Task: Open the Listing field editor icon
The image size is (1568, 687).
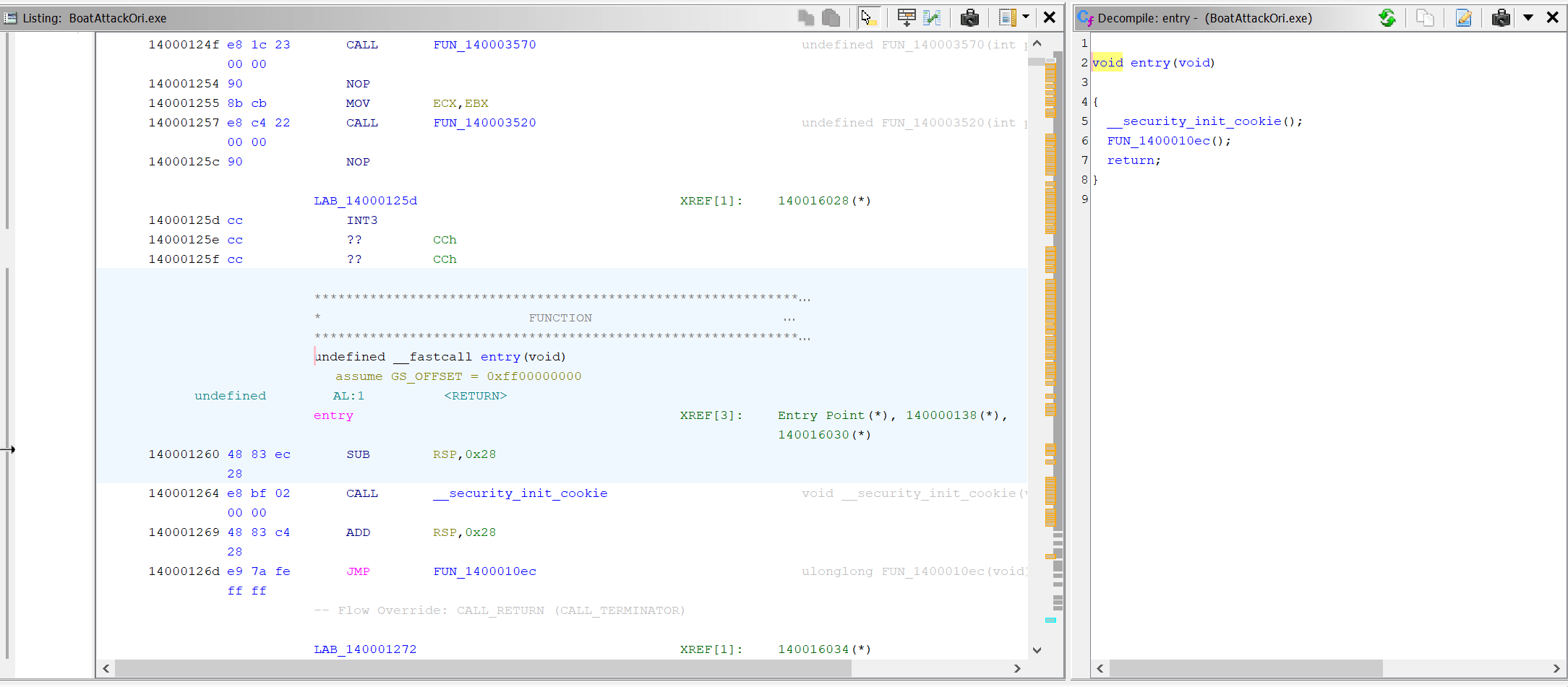Action: 906,17
